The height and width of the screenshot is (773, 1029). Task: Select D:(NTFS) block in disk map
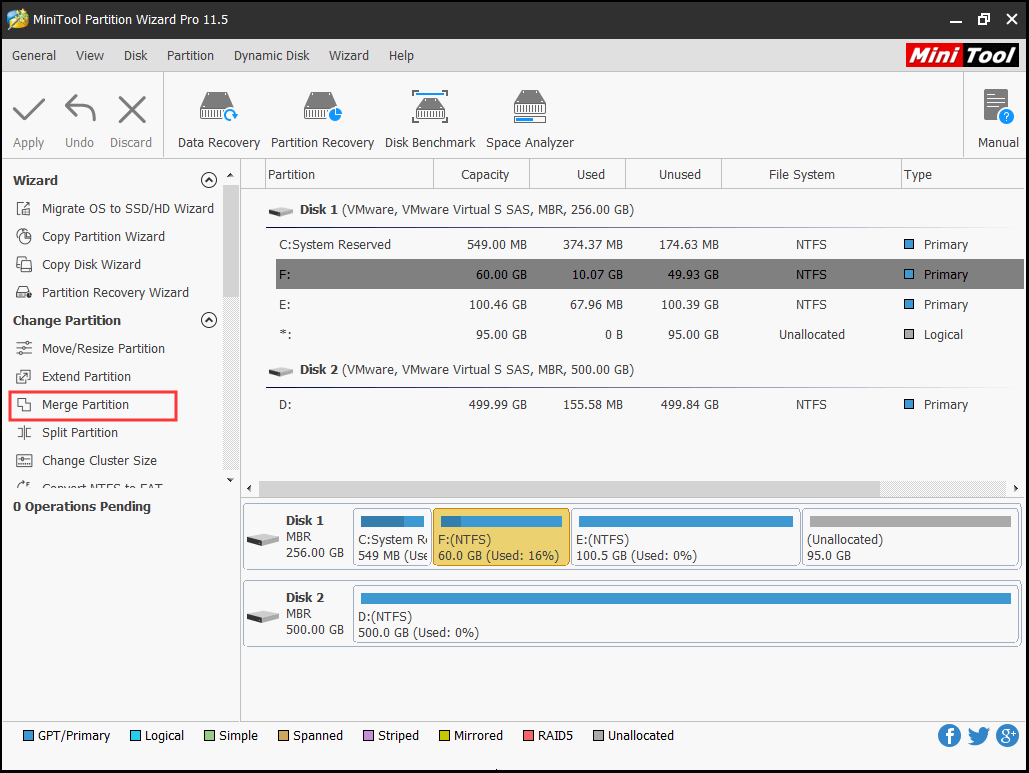point(686,614)
